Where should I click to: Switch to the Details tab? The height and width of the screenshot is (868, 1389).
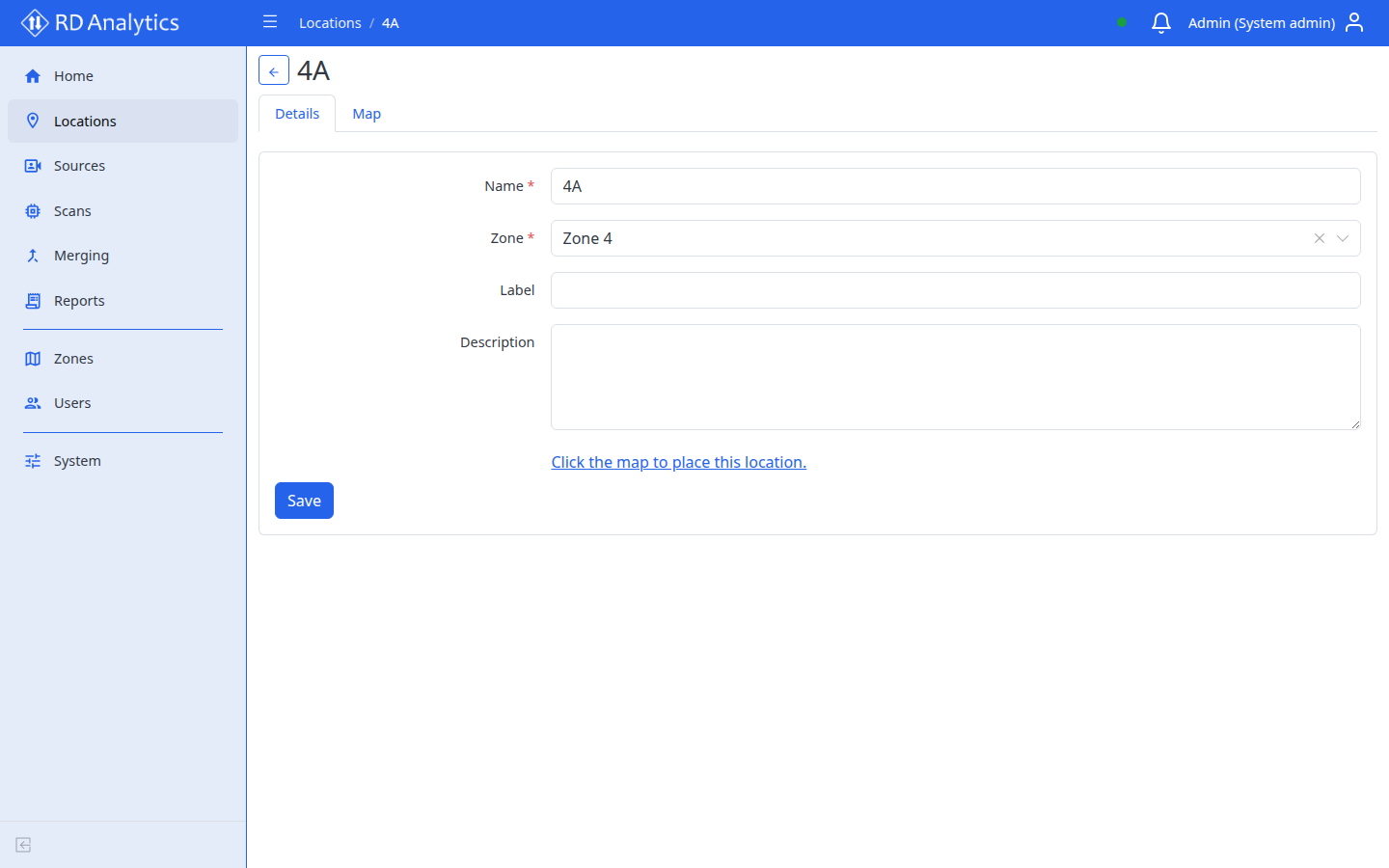click(x=297, y=114)
